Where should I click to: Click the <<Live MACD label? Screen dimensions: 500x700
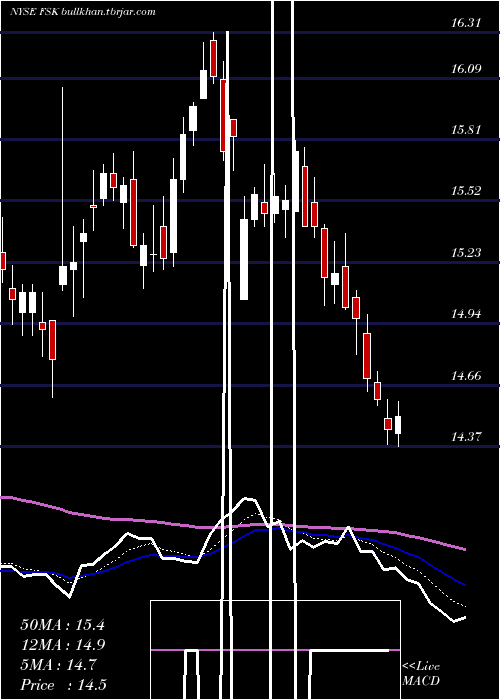421,673
